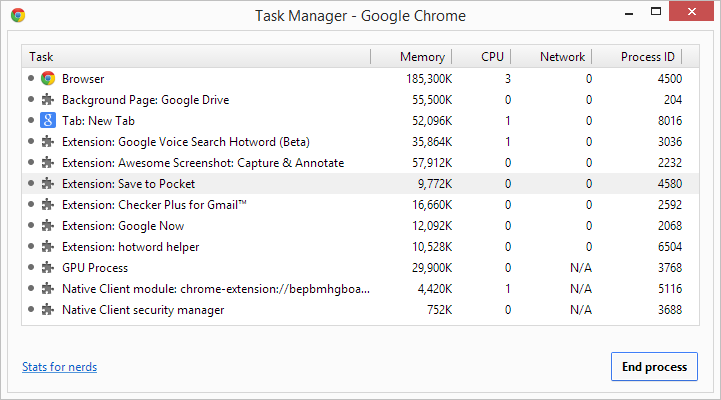The width and height of the screenshot is (721, 400).
Task: Select Native Client module chrome-extension row
Action: click(360, 289)
